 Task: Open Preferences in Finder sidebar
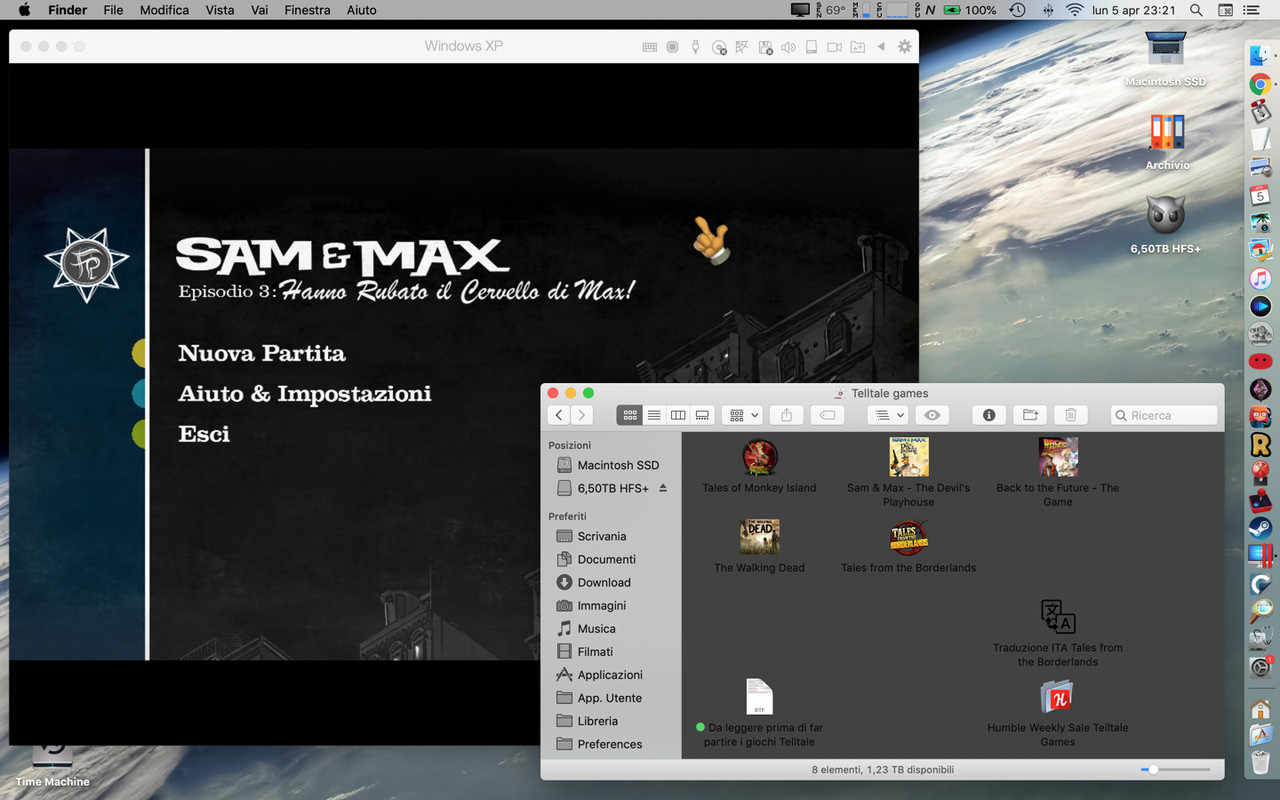click(x=611, y=744)
